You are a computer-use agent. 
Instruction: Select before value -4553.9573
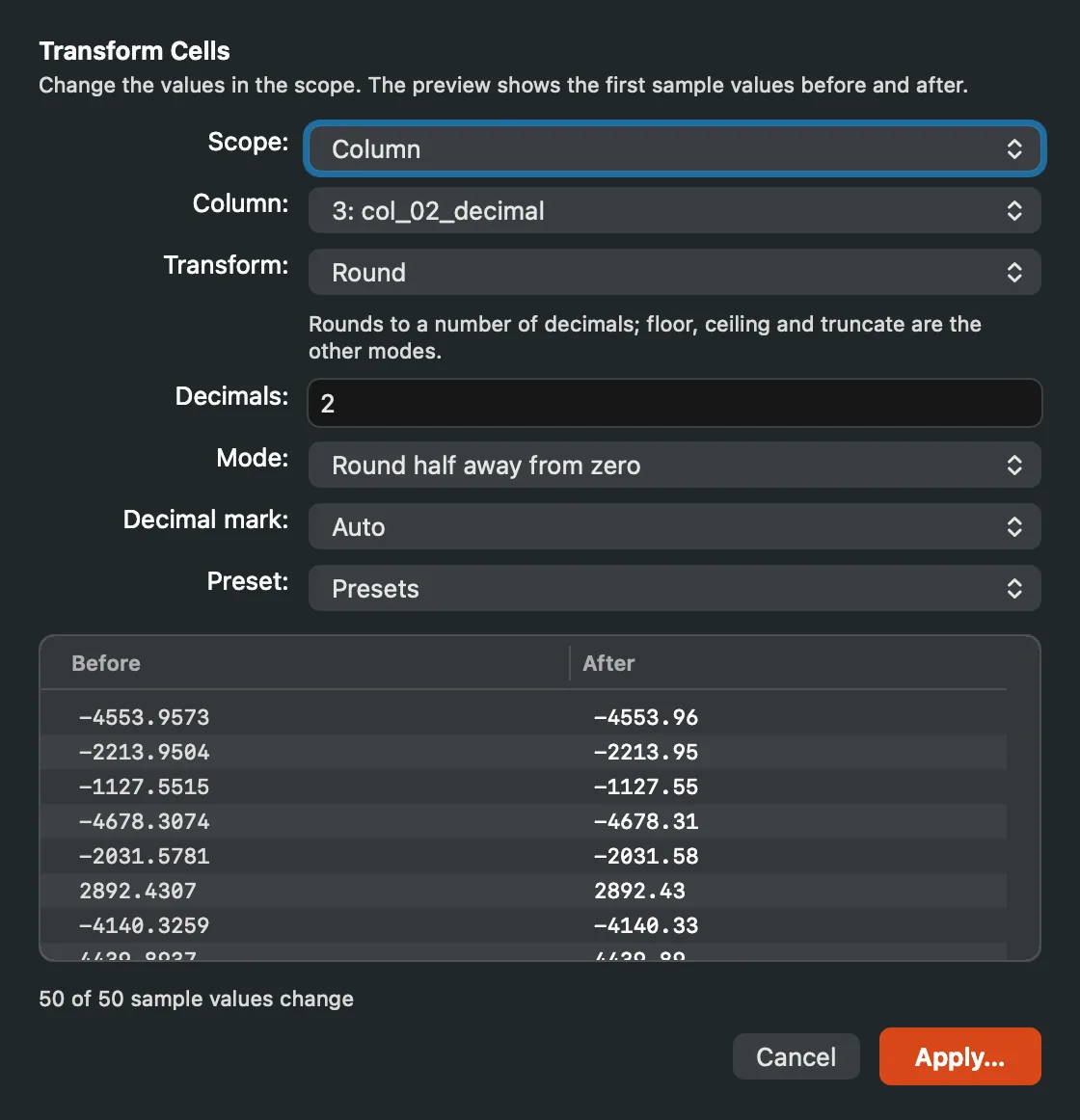(144, 717)
